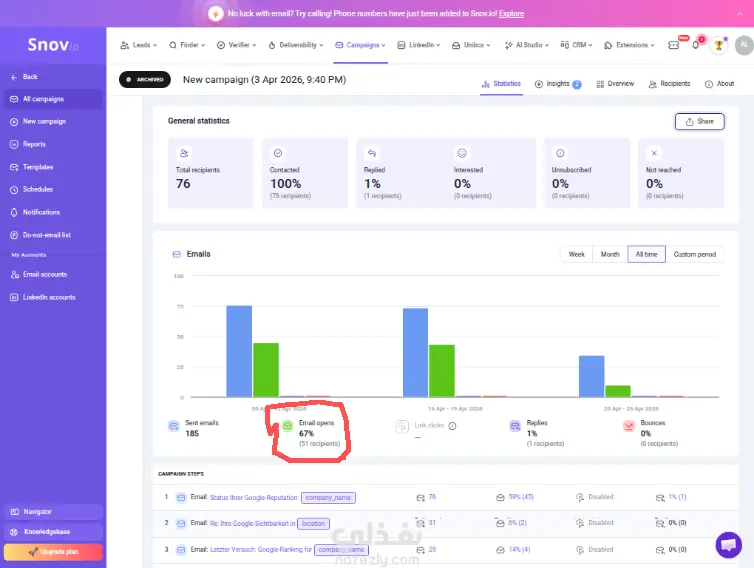754x568 pixels.
Task: Expand the AI Studio dropdown menu
Action: 527,45
